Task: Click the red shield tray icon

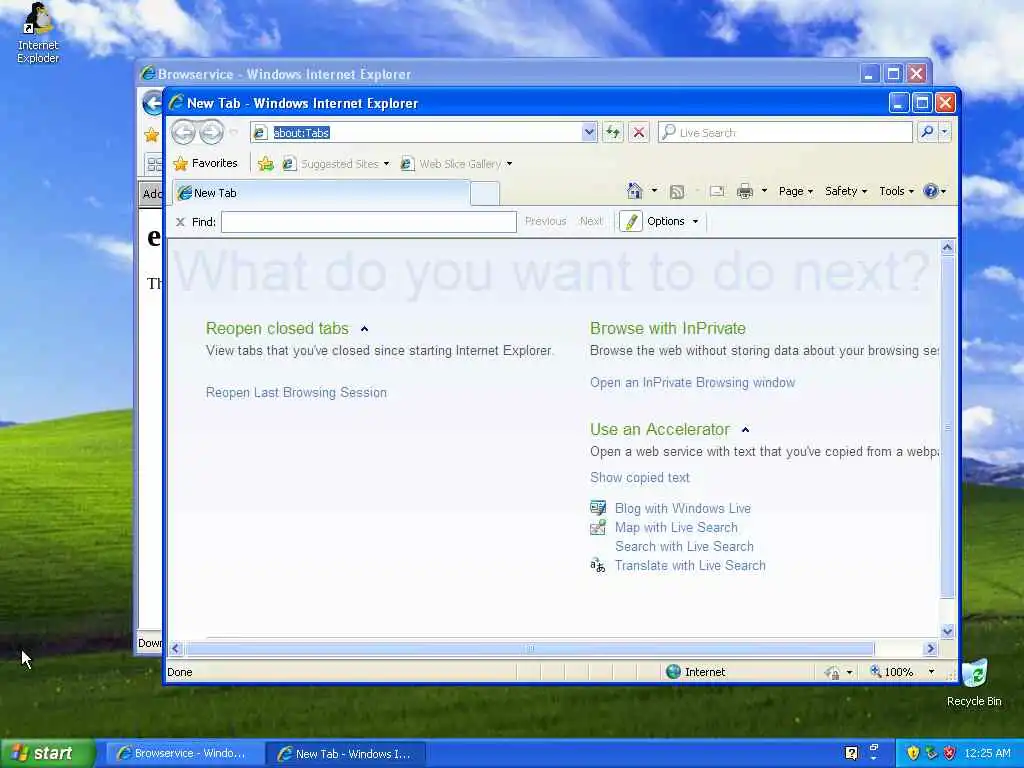Action: pos(950,753)
